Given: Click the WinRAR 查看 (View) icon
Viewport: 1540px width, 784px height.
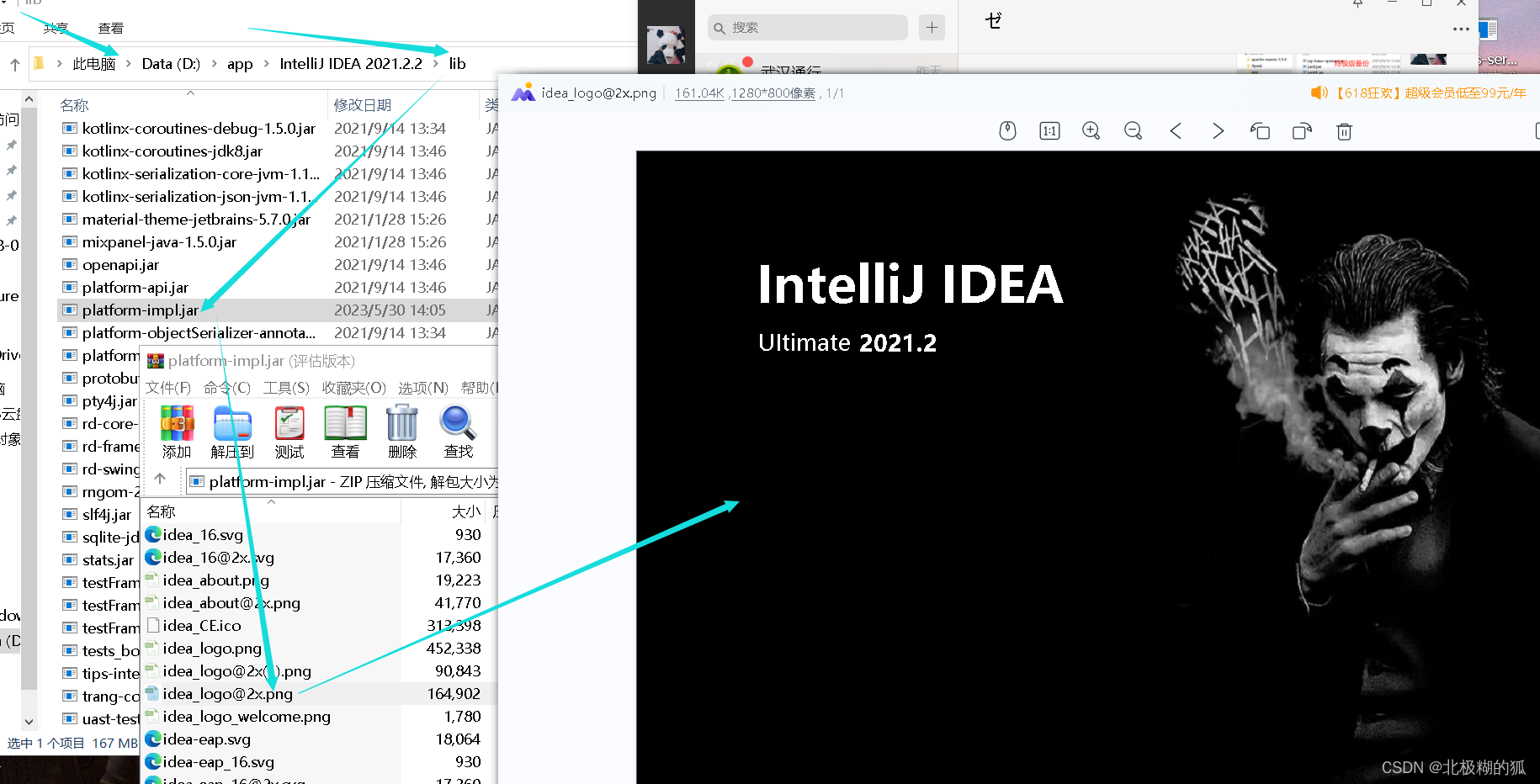Looking at the screenshot, I should click(345, 432).
